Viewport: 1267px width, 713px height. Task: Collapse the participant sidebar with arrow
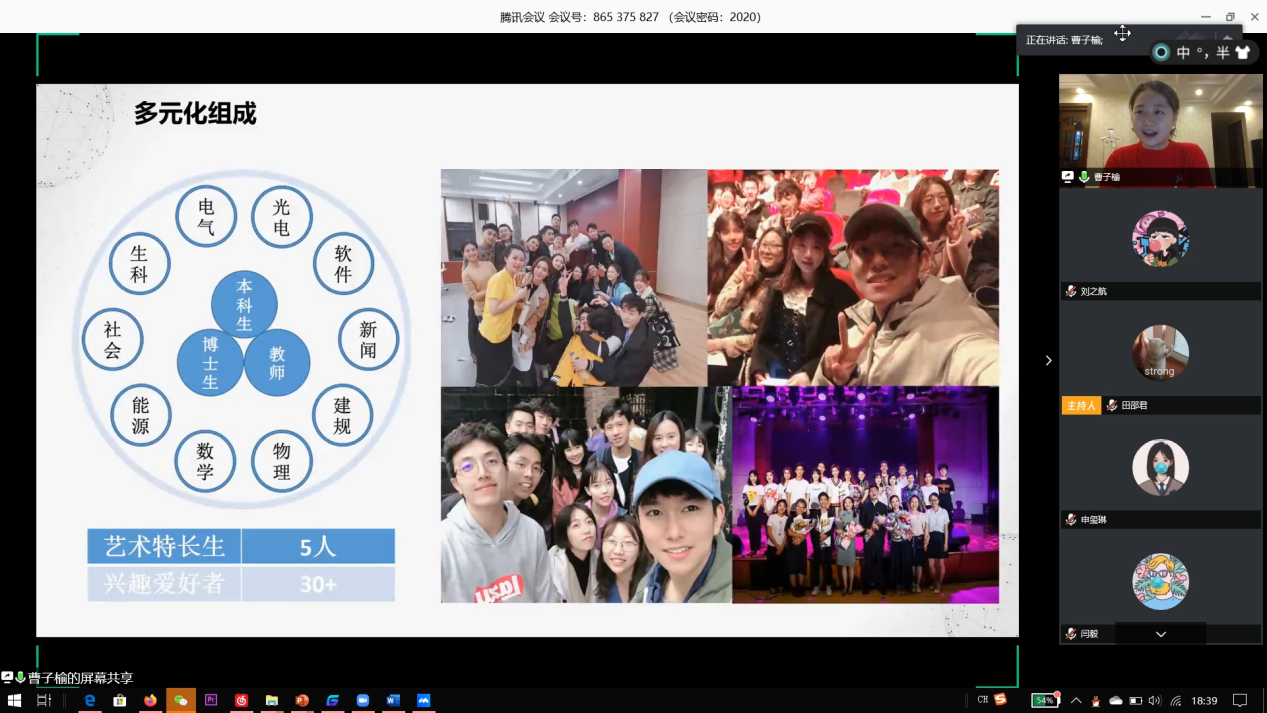pyautogui.click(x=1048, y=360)
